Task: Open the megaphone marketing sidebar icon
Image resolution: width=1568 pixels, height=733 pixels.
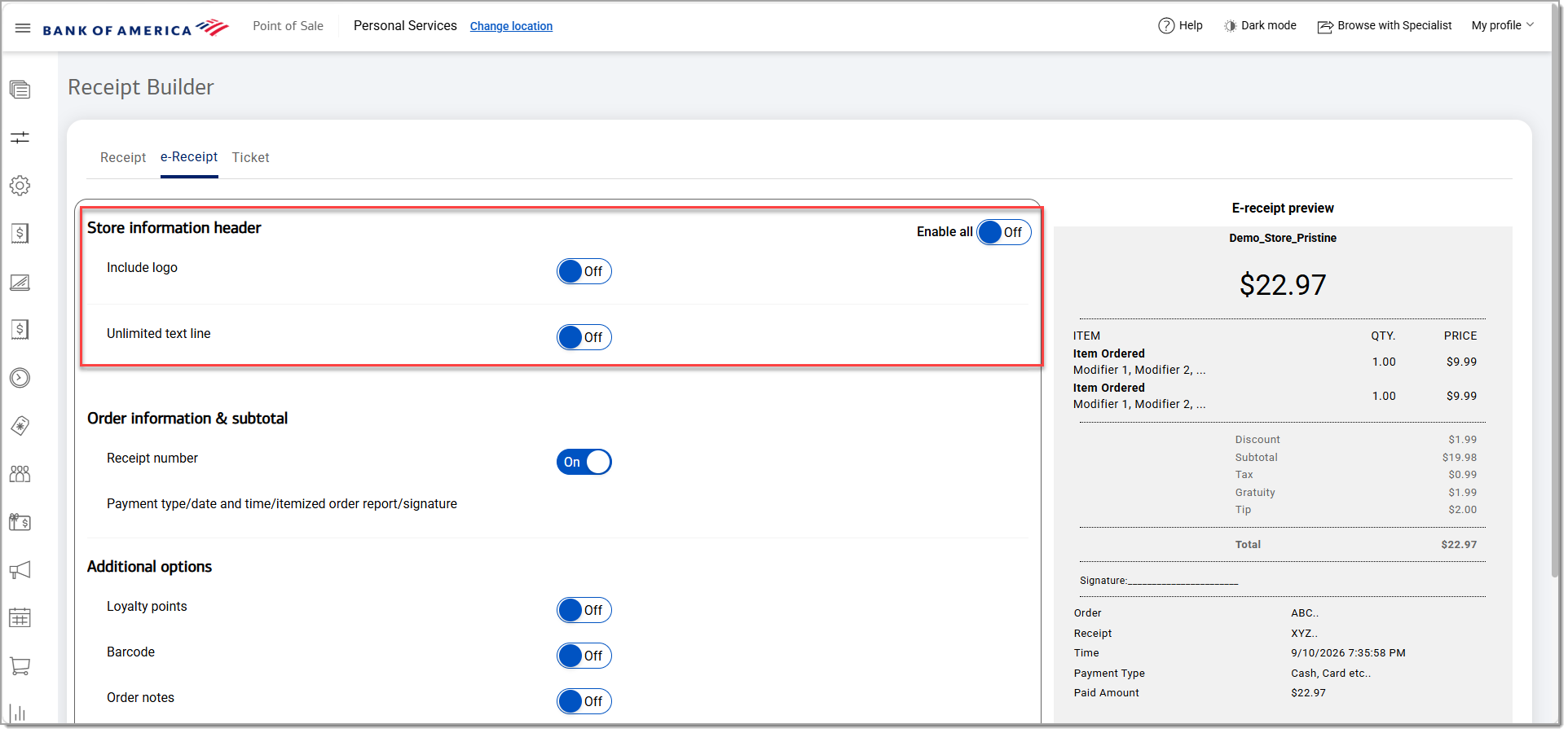Action: click(x=20, y=570)
